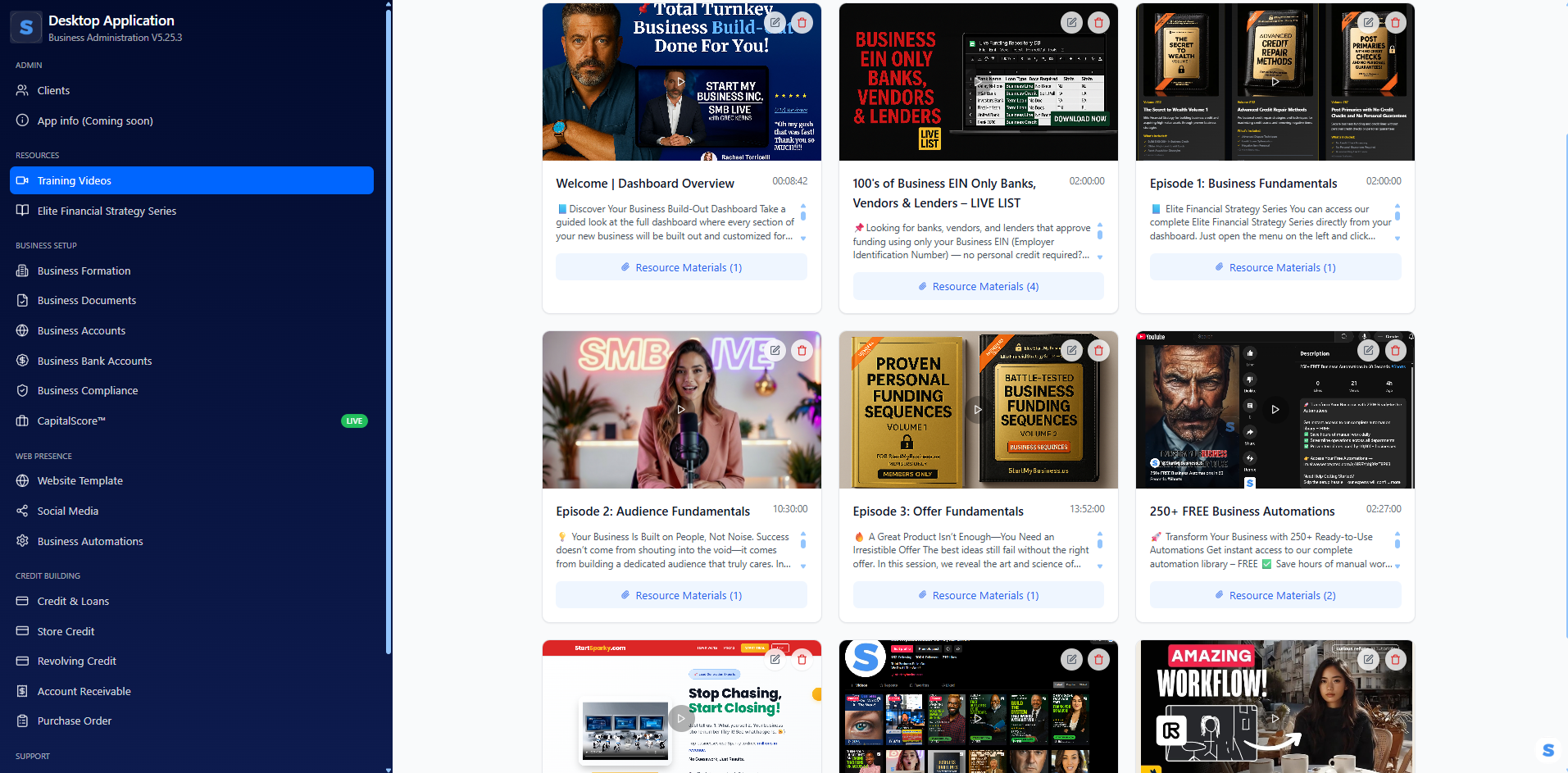Go to Business Formation
Image resolution: width=1568 pixels, height=773 pixels.
[192, 271]
